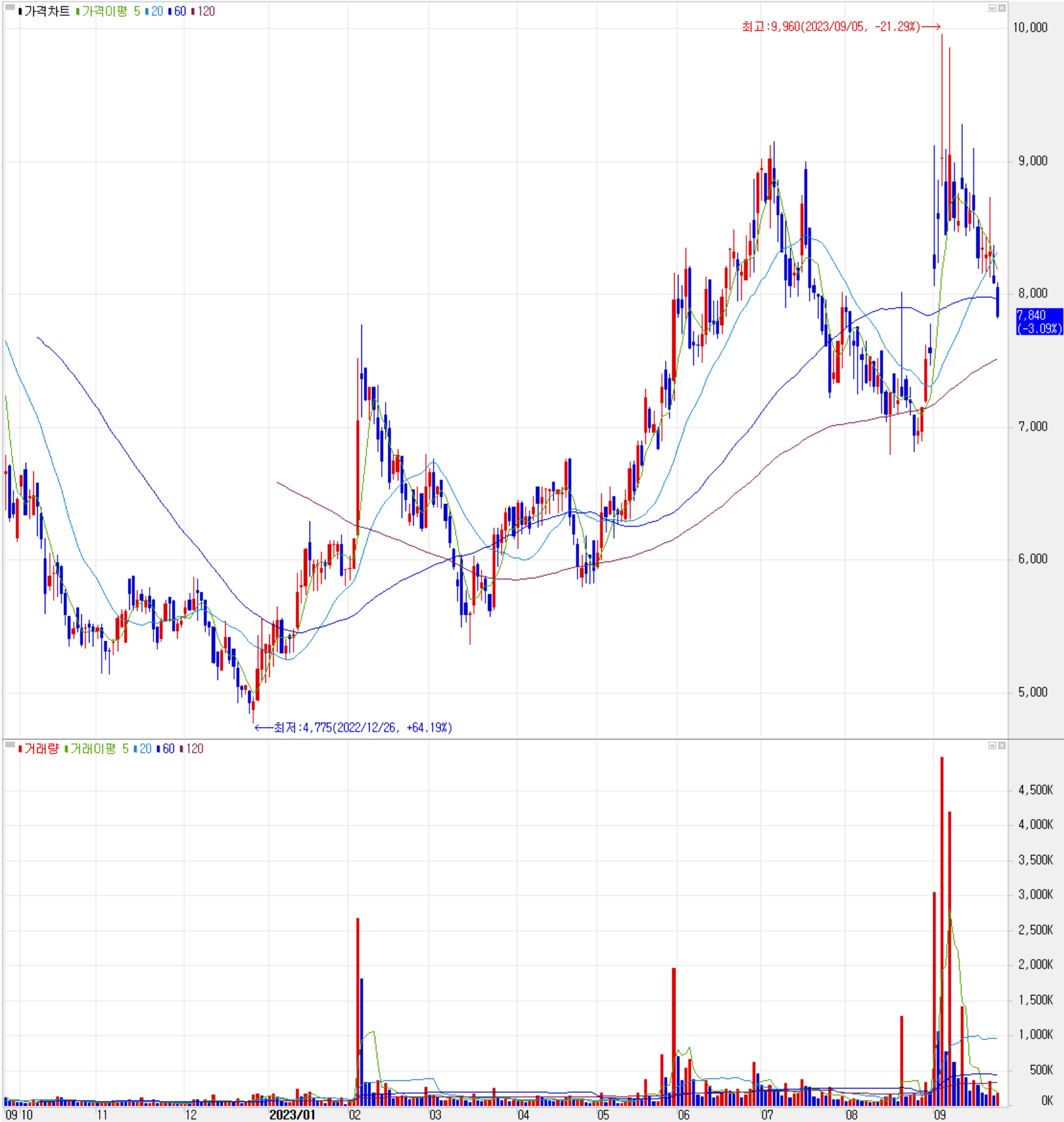Select the volume 120-day average label
This screenshot has height=1122, width=1064.
point(195,749)
